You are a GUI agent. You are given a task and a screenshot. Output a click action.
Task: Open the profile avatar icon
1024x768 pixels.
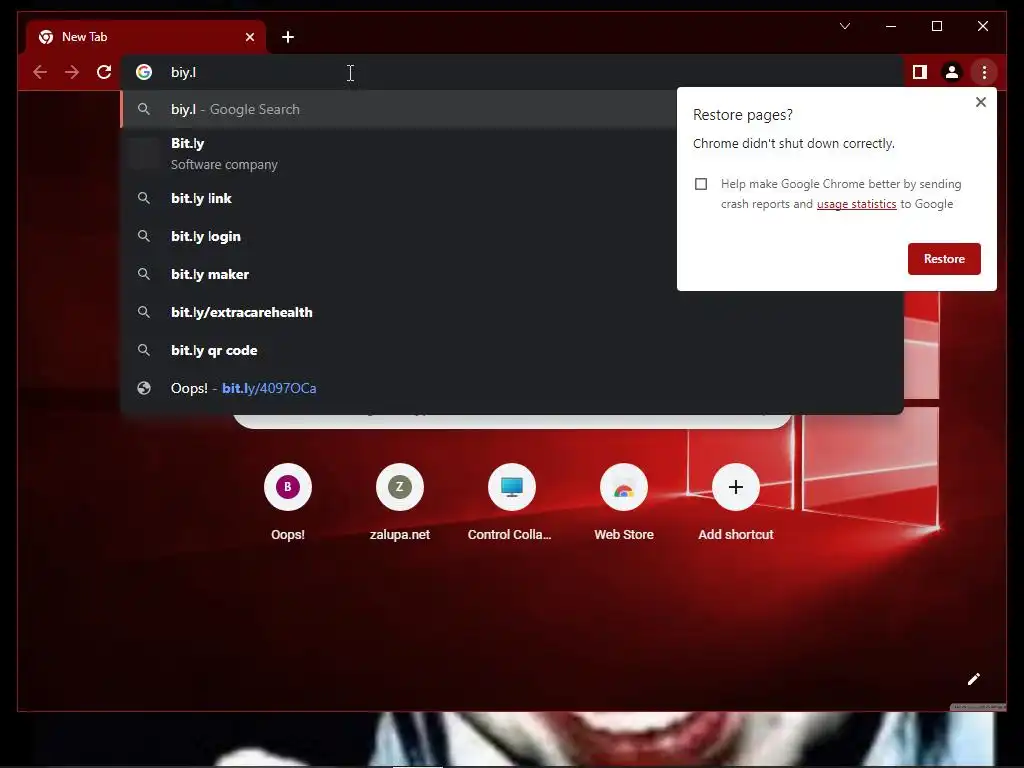point(952,72)
